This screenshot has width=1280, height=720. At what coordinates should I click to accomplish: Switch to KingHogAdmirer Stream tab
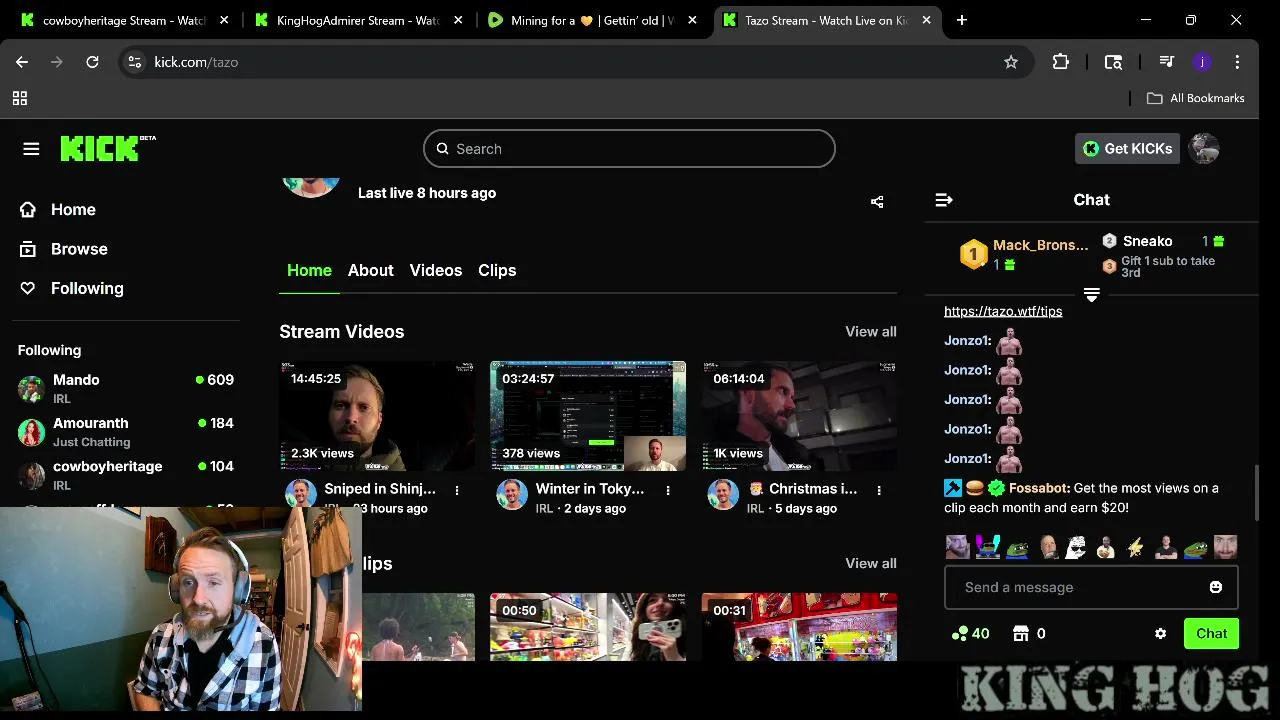tap(358, 20)
